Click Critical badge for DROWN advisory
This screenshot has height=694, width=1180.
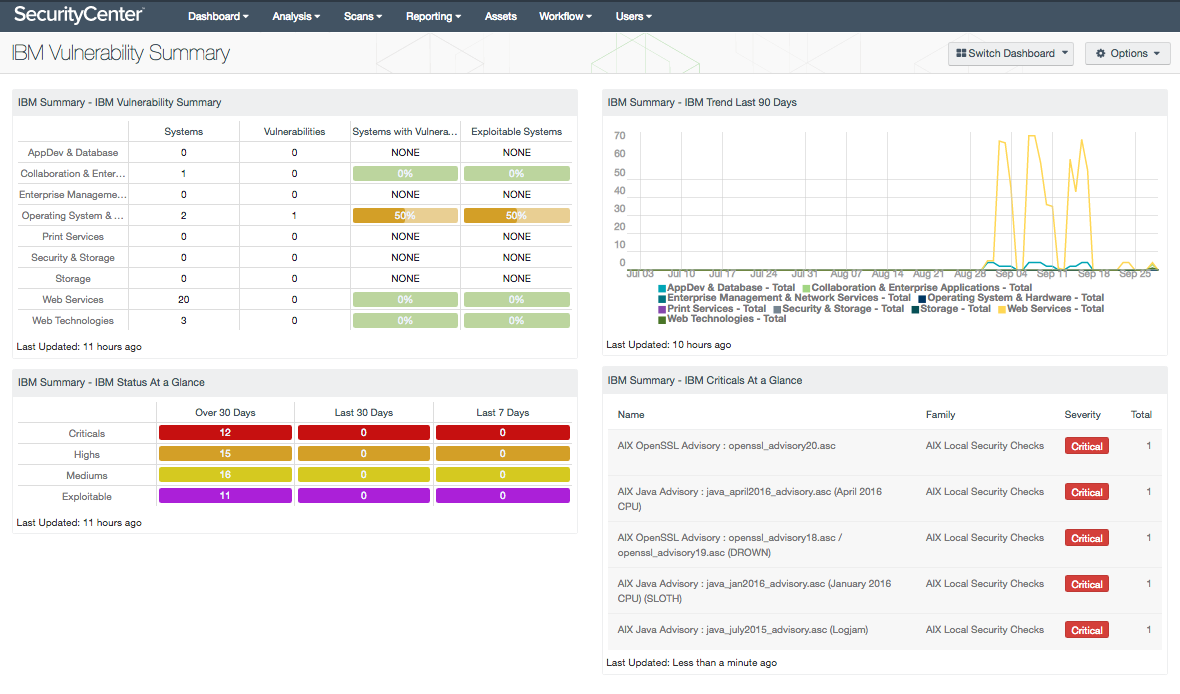point(1087,538)
